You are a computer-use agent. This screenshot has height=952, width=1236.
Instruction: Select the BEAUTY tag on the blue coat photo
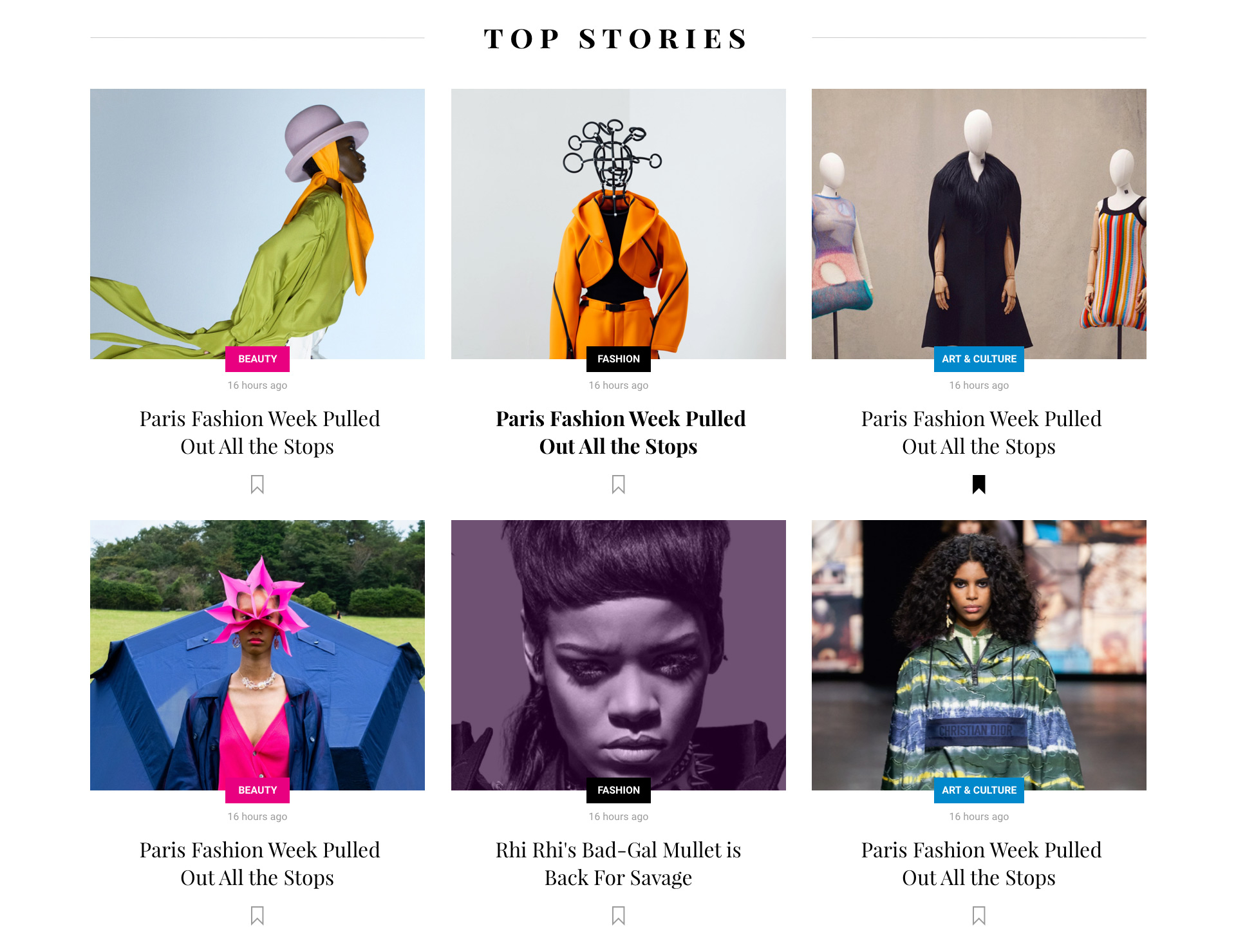pyautogui.click(x=257, y=790)
